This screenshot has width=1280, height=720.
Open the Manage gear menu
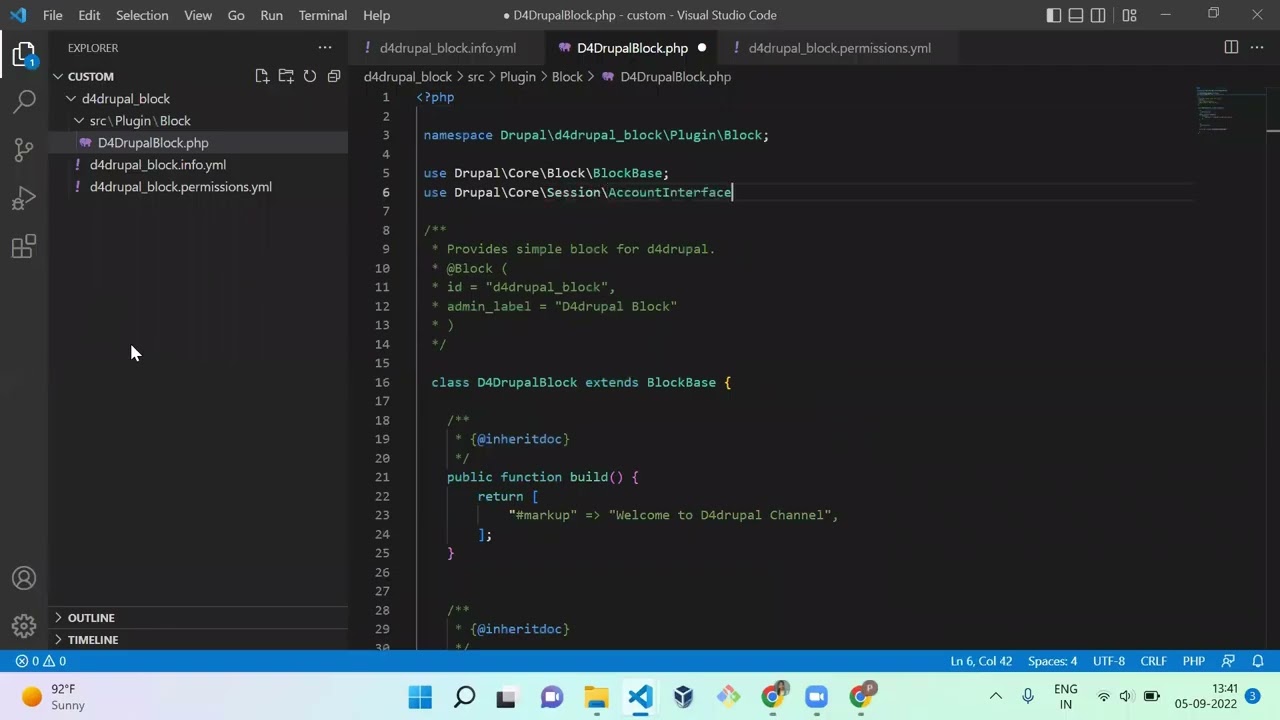point(24,626)
